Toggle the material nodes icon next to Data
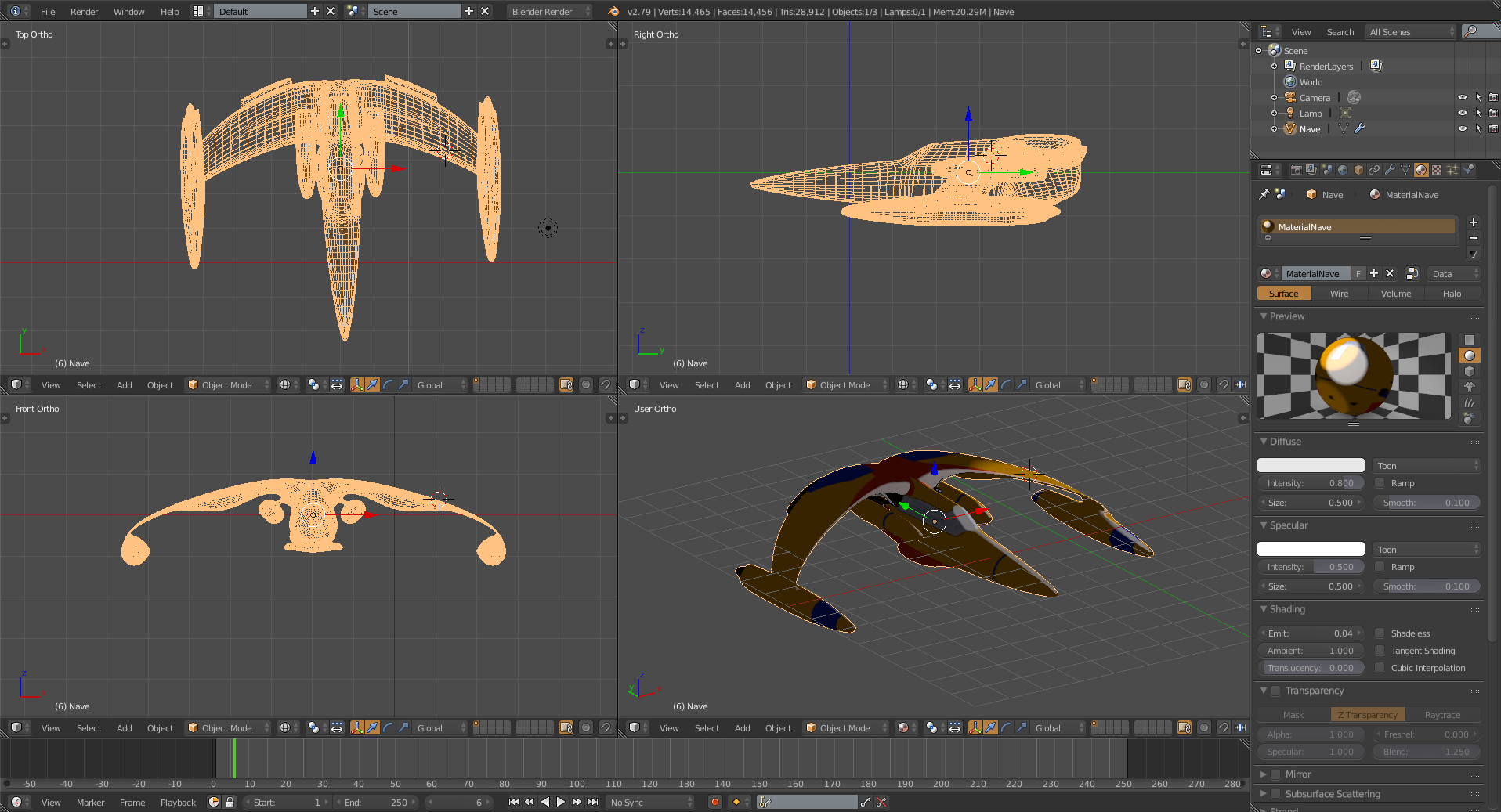 [1412, 274]
